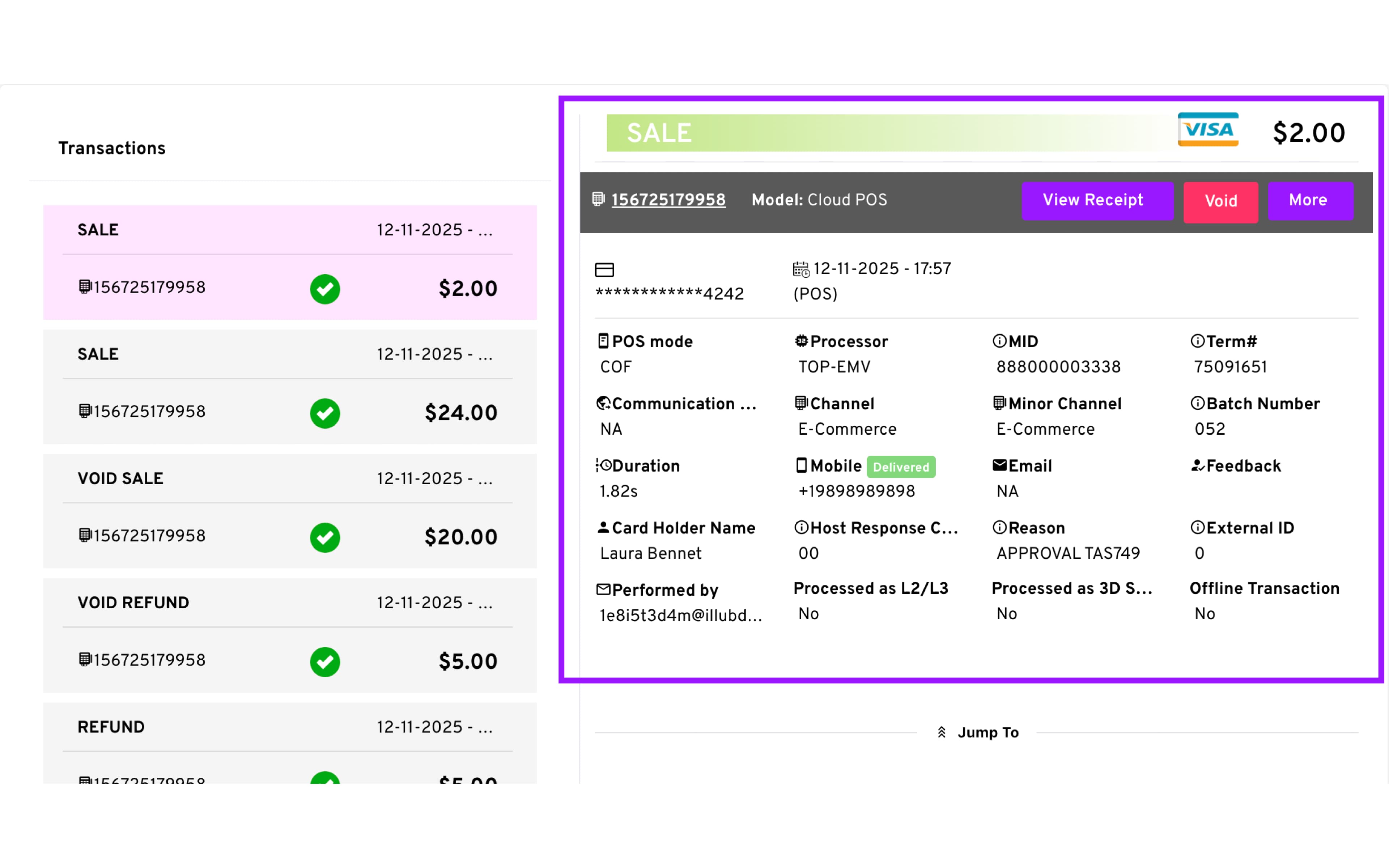Click the Email envelope icon
Image resolution: width=1389 pixels, height=868 pixels.
999,465
